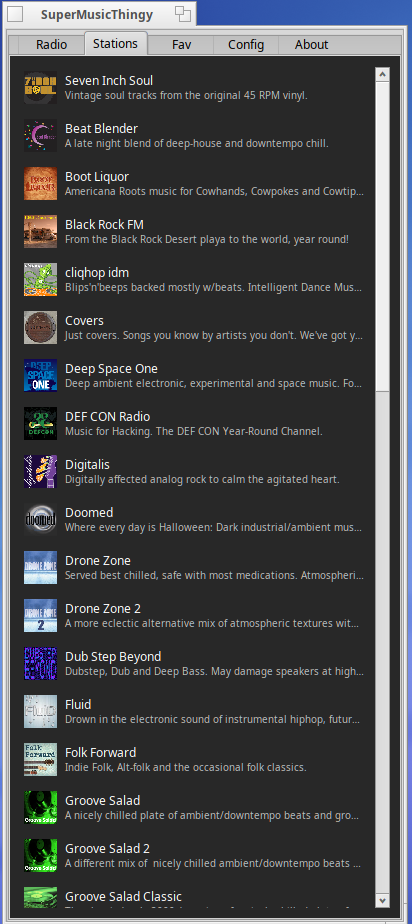Switch to the Radio tab
Screen dimensions: 412x924
tap(51, 45)
